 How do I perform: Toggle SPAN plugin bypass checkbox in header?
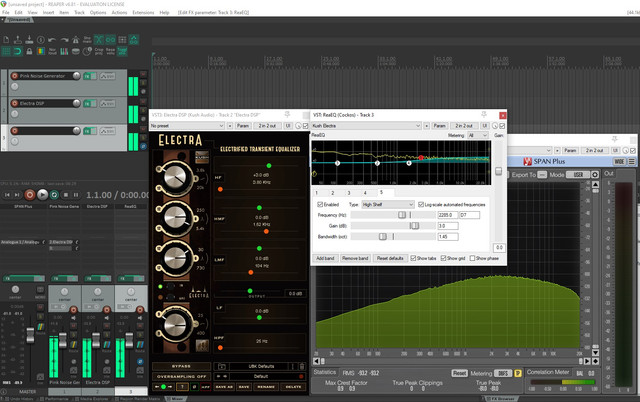(633, 151)
